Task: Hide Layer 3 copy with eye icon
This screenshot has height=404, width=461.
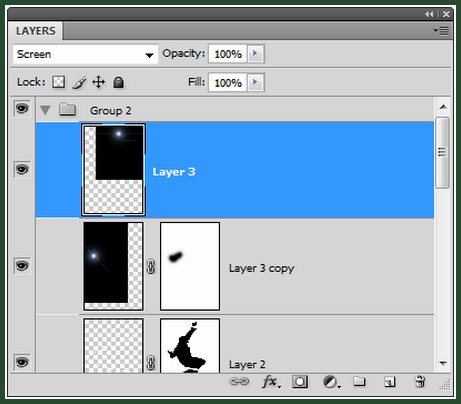Action: 22,266
